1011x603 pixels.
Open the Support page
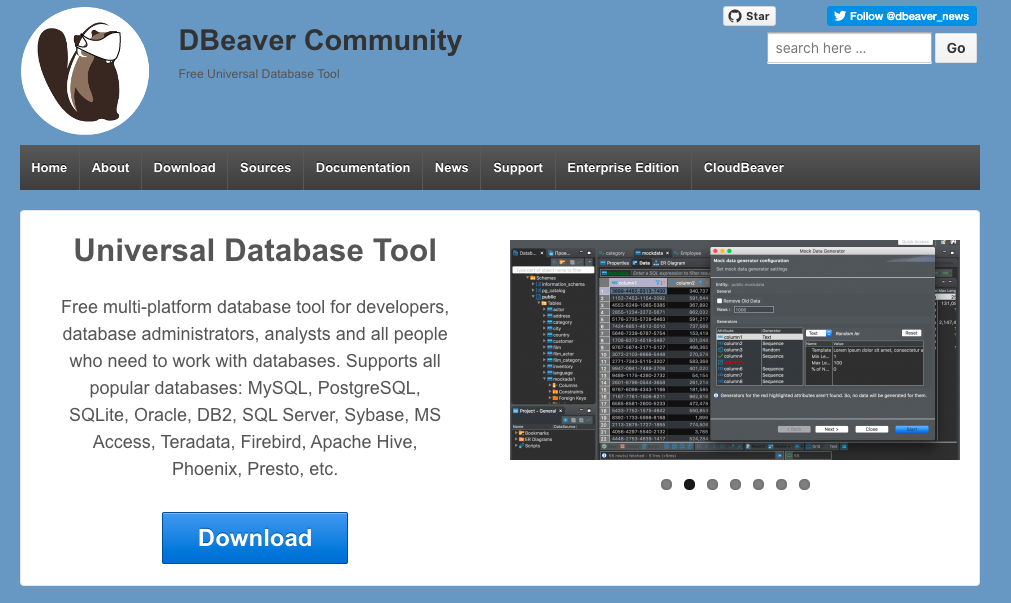point(518,168)
